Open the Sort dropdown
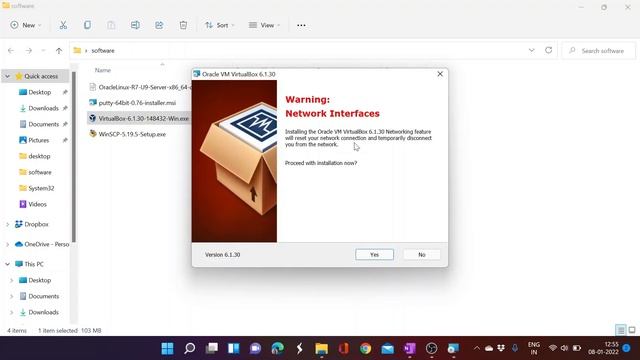The width and height of the screenshot is (640, 360). 220,25
